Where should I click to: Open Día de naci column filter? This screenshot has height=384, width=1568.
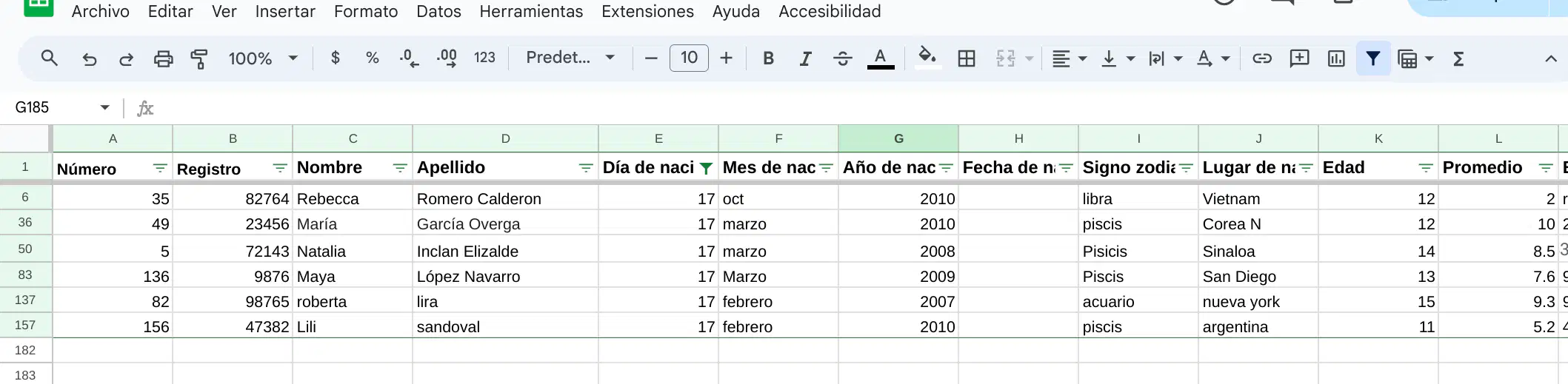tap(707, 169)
